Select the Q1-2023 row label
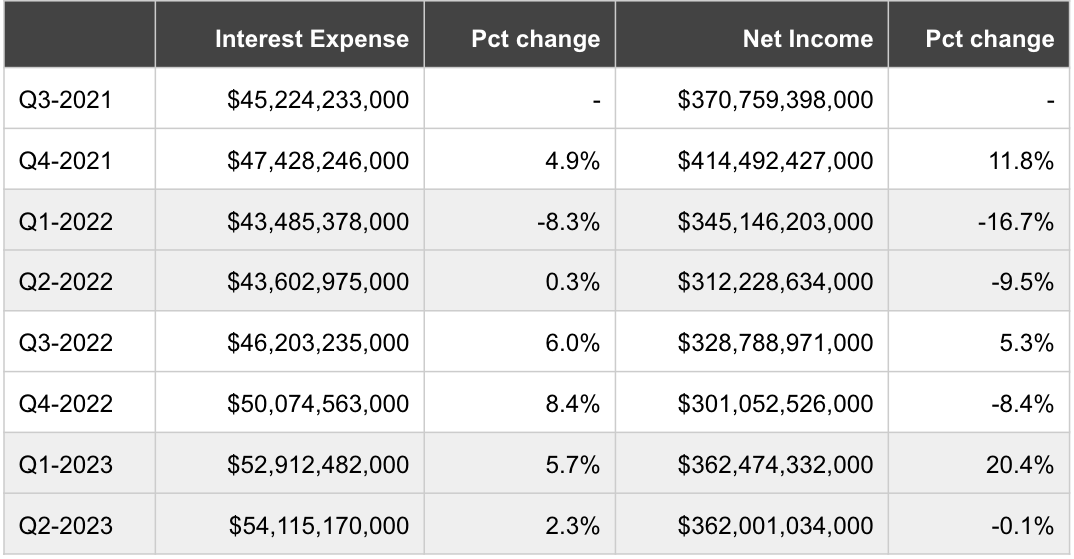This screenshot has width=1074, height=559. click(x=66, y=464)
